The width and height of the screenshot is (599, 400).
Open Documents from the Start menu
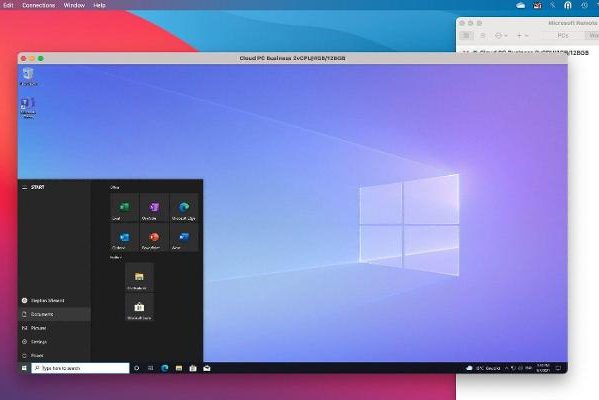coord(54,314)
